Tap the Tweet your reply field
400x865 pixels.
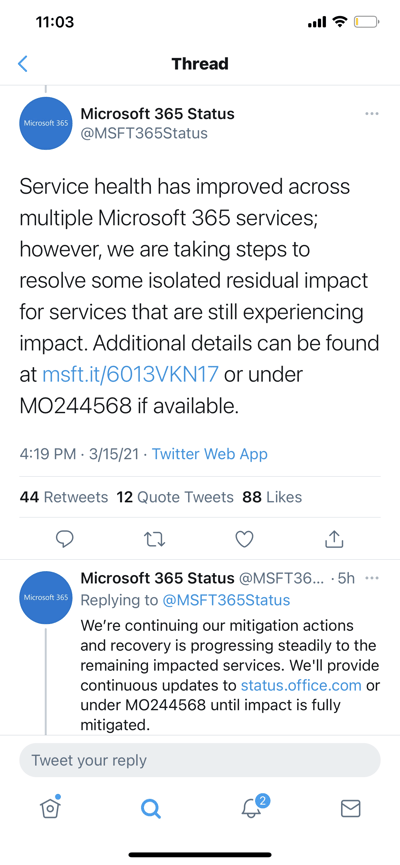click(x=200, y=760)
